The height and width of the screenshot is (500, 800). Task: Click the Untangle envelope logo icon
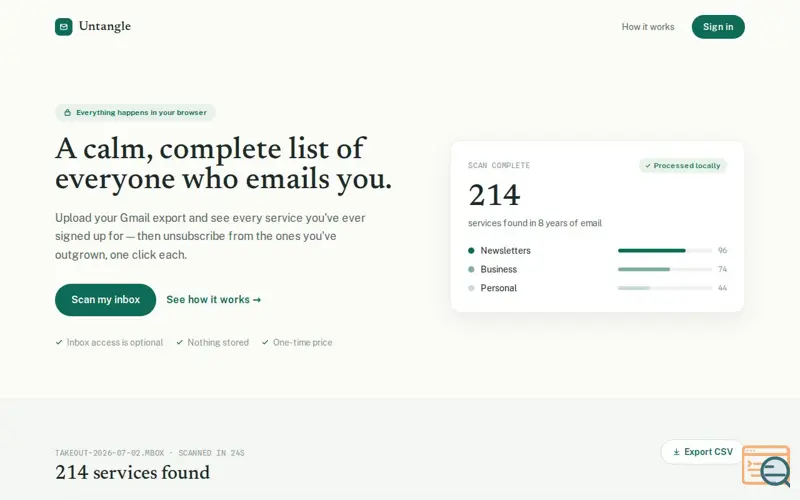coord(63,27)
